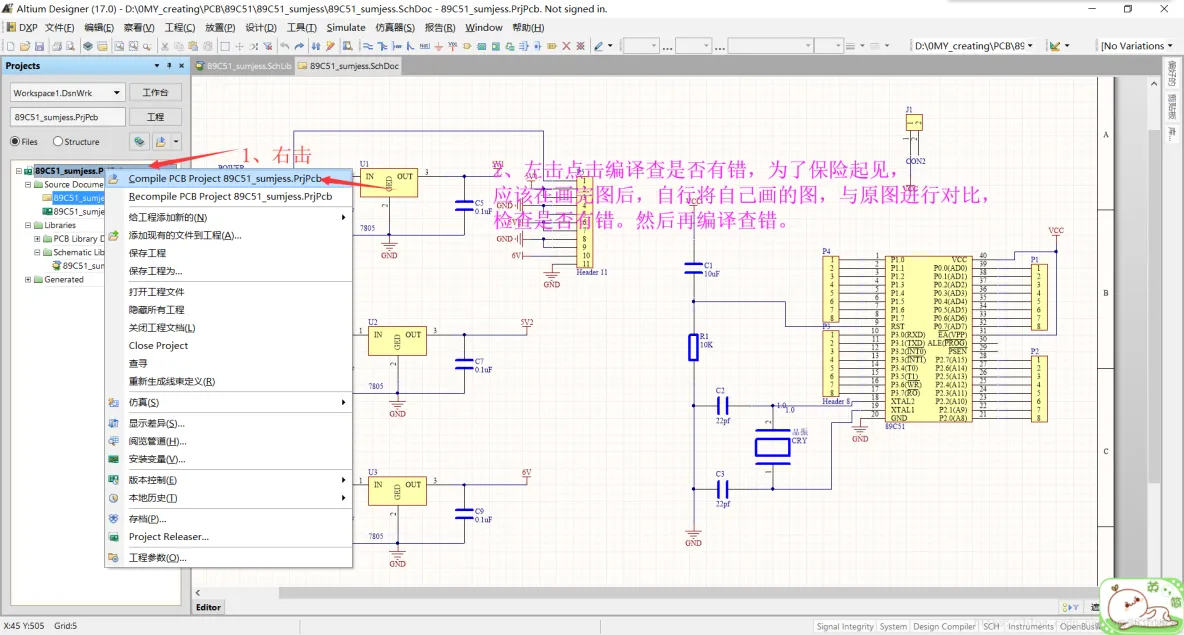Click the Clear Filter funnel icon
Viewport: 1184px width, 635px height.
point(267,46)
